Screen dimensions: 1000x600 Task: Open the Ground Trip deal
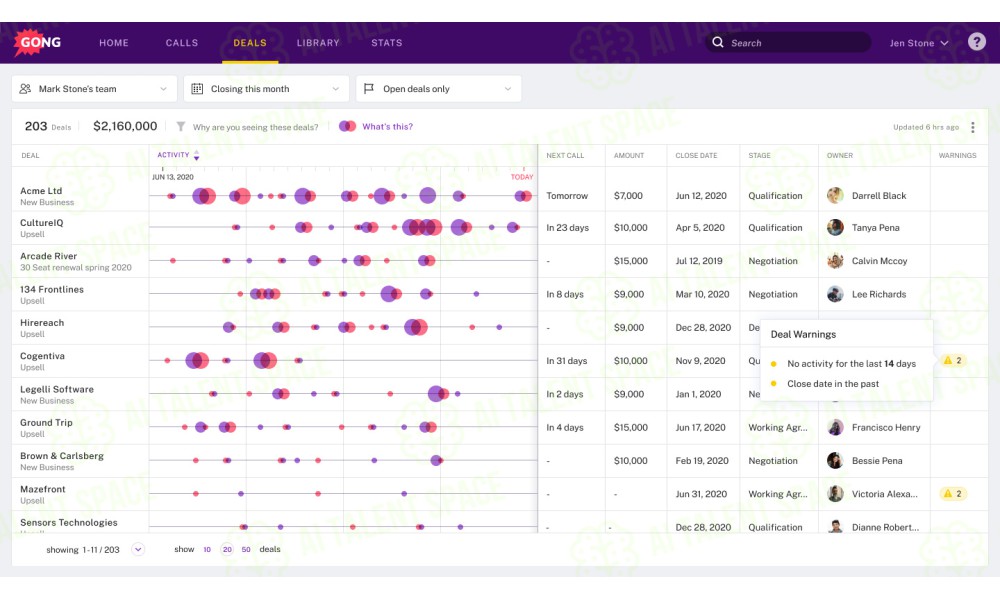[46, 422]
